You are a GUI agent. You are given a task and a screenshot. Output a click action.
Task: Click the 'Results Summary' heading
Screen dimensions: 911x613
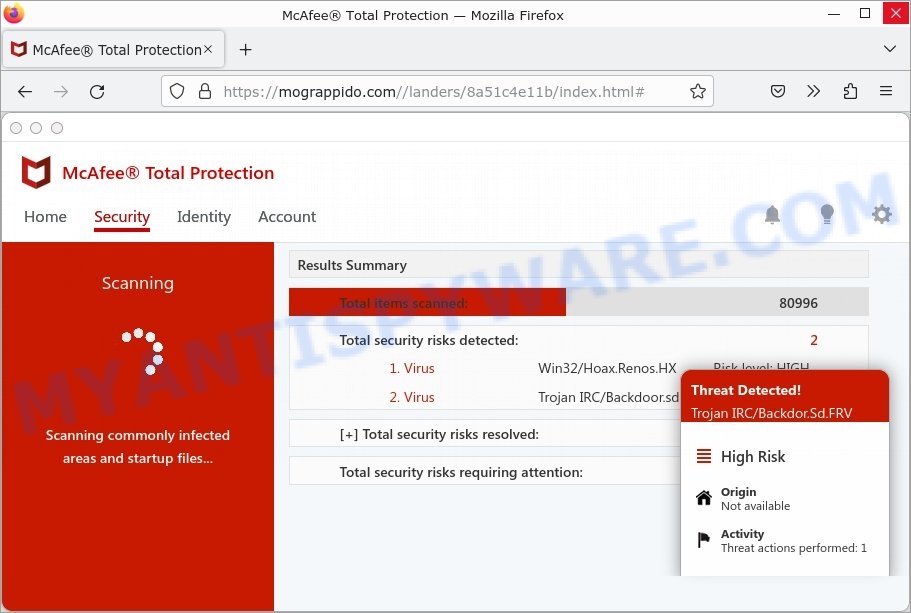pos(352,265)
